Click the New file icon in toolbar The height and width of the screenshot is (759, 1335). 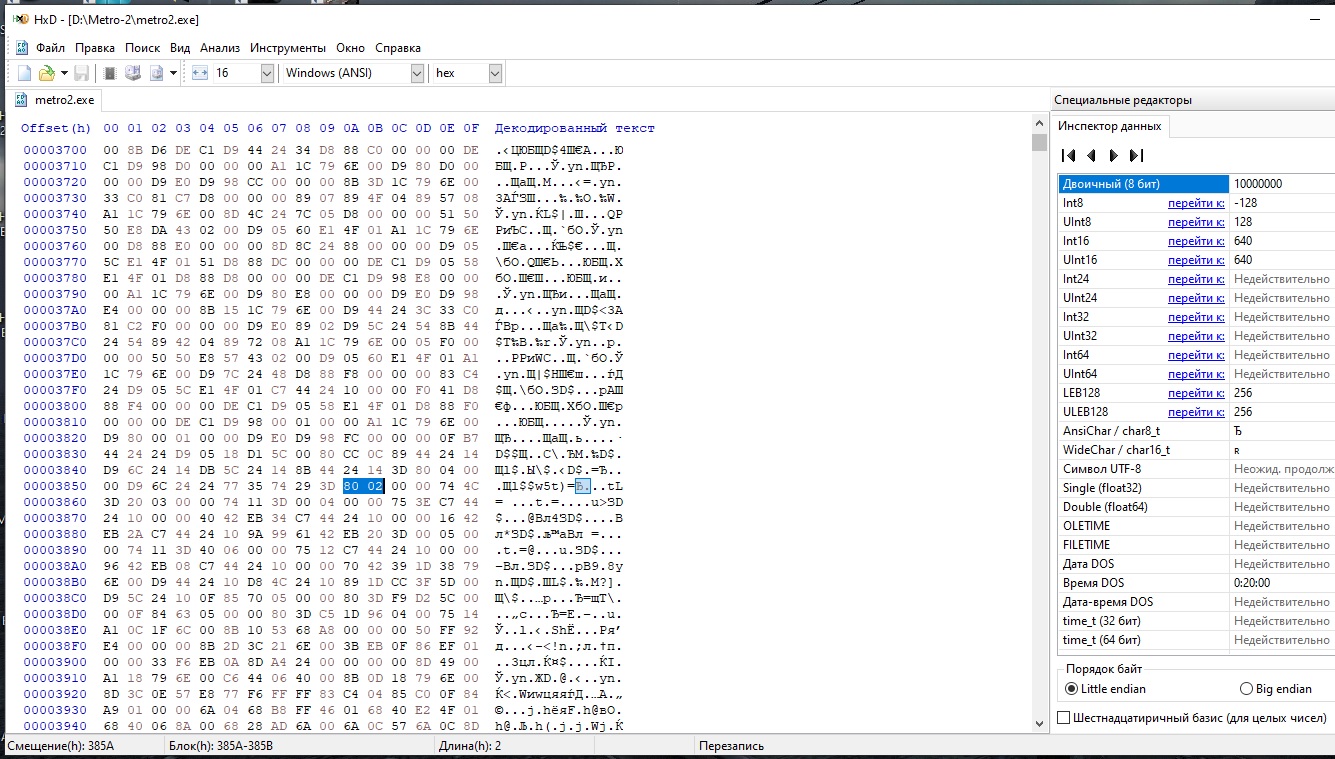tap(24, 73)
